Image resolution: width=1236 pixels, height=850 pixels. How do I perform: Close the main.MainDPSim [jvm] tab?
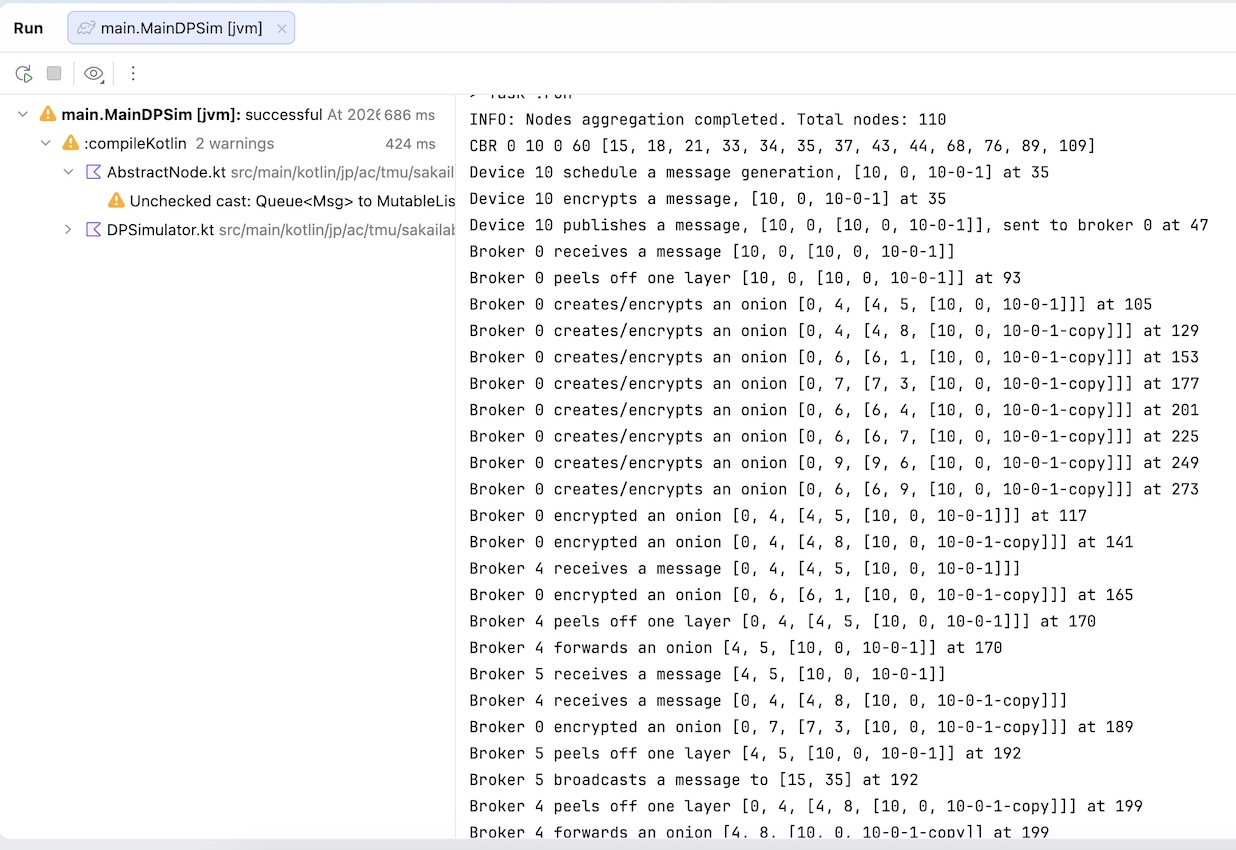282,29
